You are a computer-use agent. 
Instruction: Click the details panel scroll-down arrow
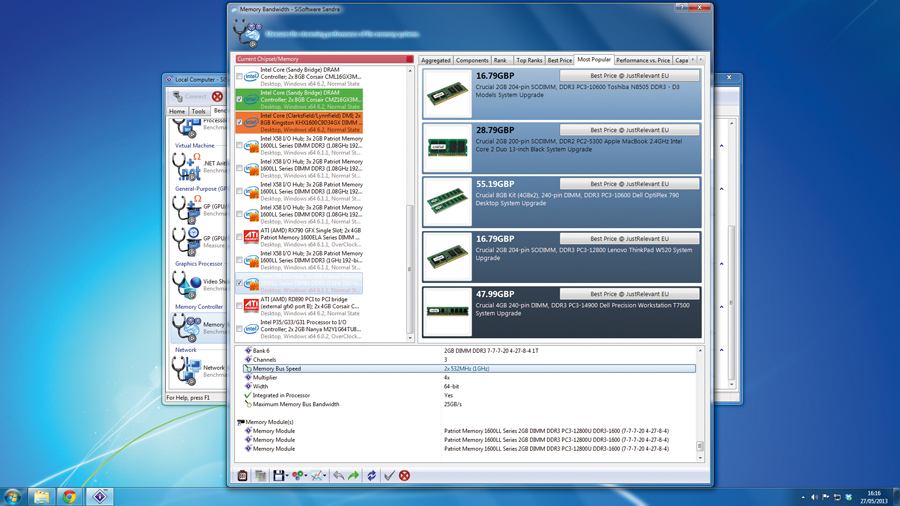[700, 458]
